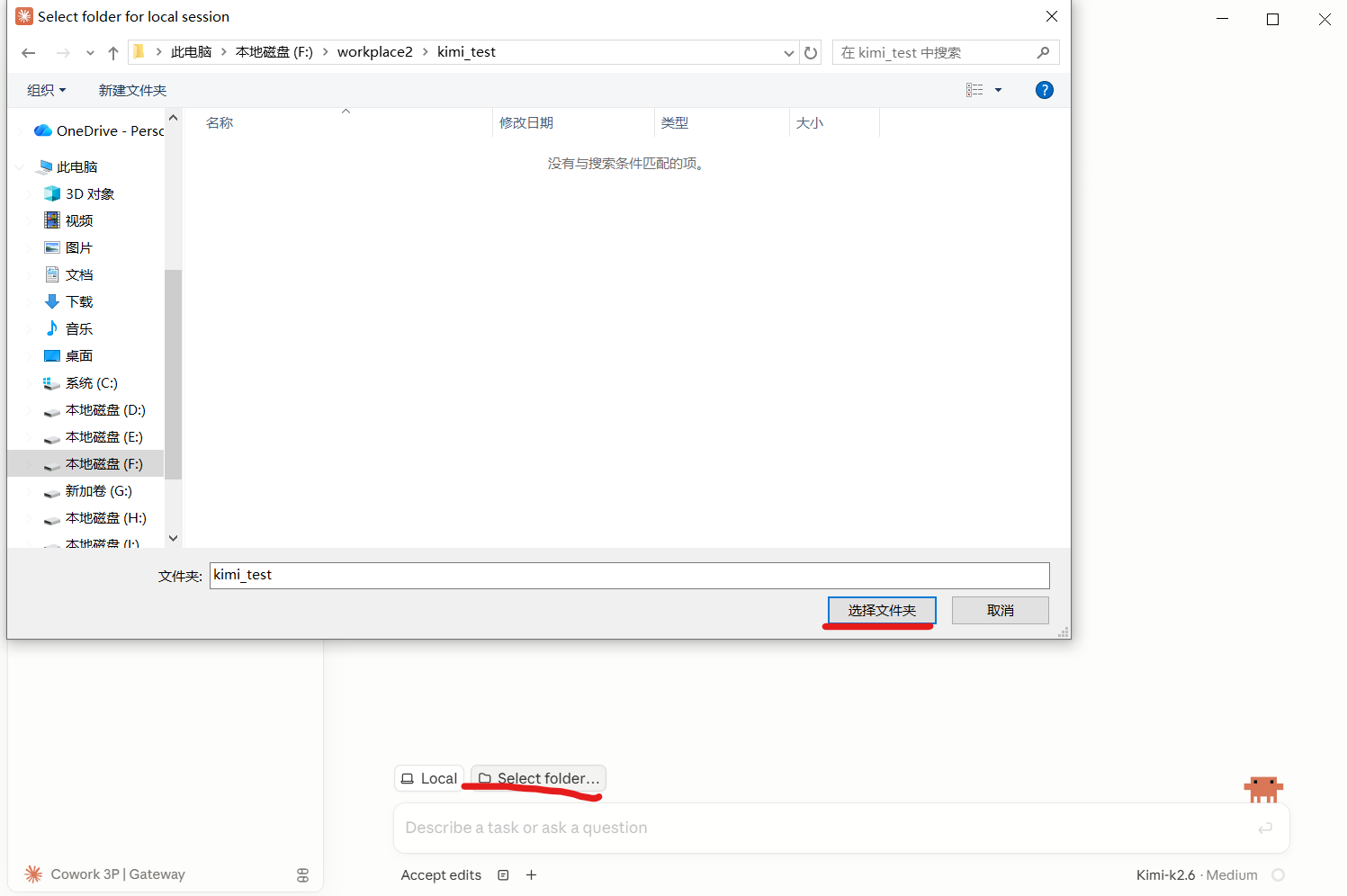Click the send arrow icon in Cowork
Screen dimensions: 1347x896
[x=1265, y=828]
